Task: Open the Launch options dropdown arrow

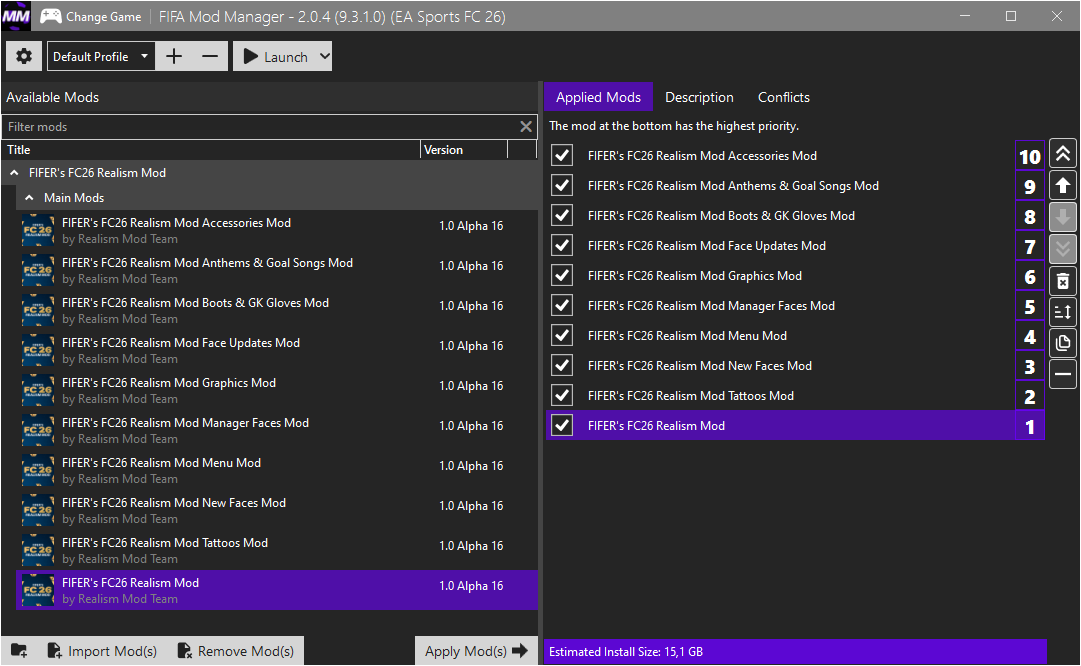Action: coord(324,57)
